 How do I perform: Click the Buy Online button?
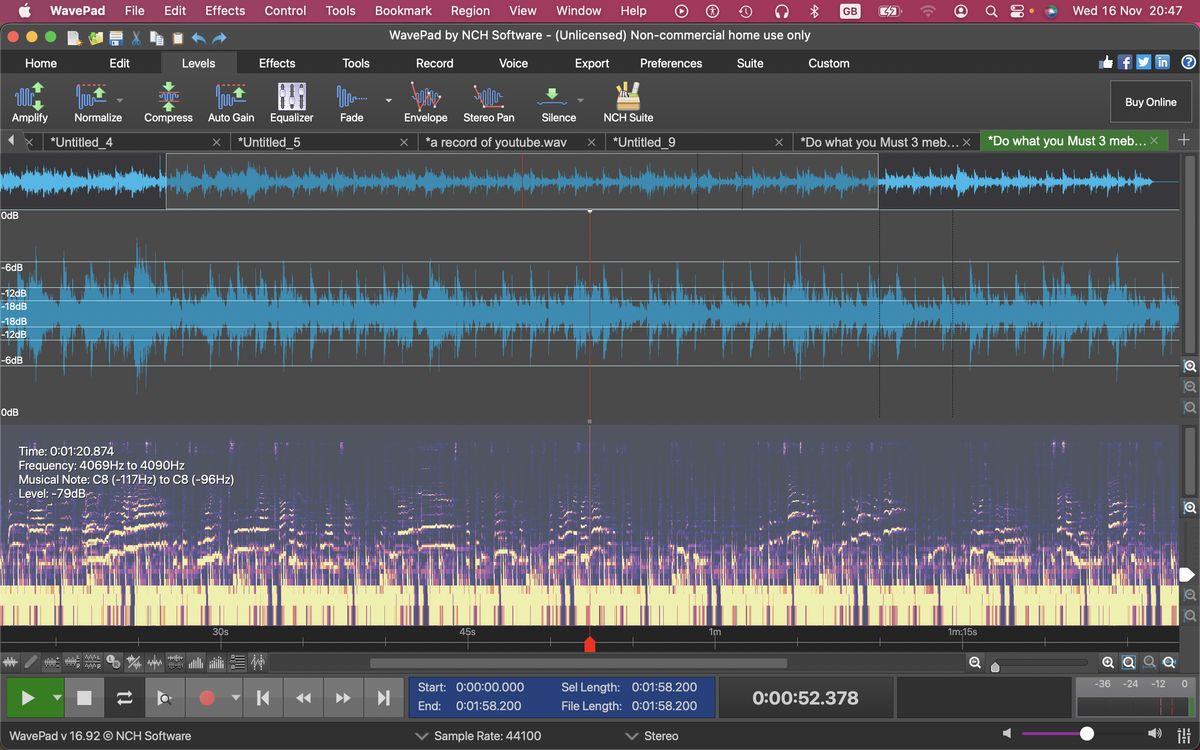pos(1150,101)
